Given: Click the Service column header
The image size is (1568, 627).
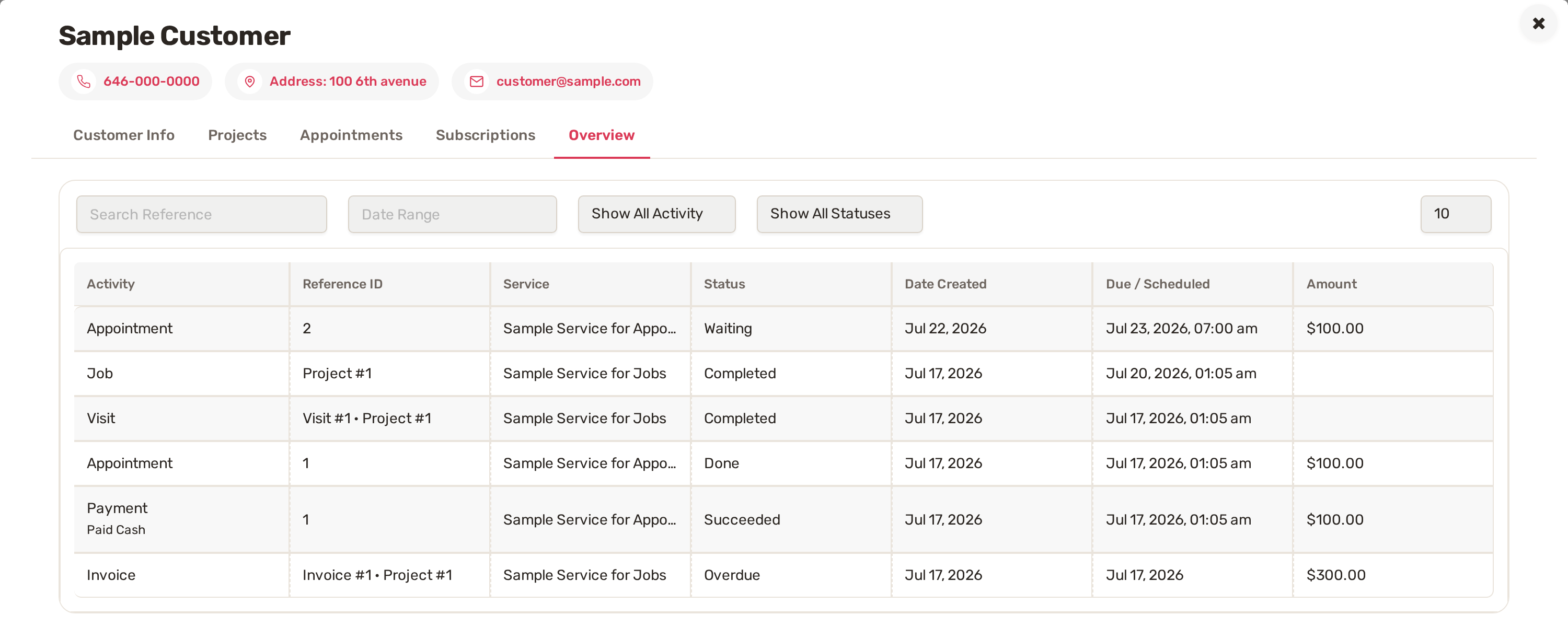Looking at the screenshot, I should [x=591, y=284].
